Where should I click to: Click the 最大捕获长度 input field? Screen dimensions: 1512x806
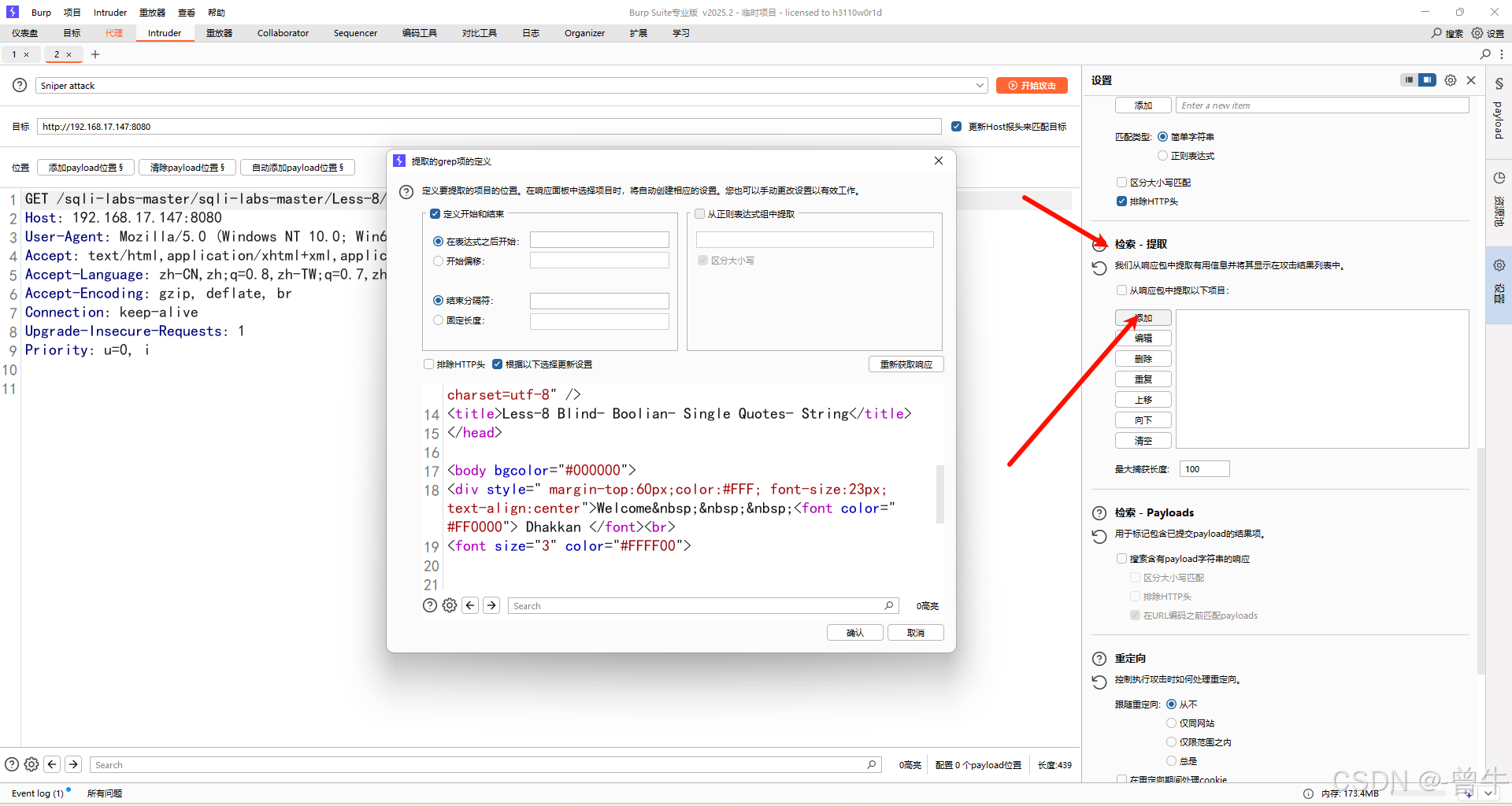[1205, 469]
